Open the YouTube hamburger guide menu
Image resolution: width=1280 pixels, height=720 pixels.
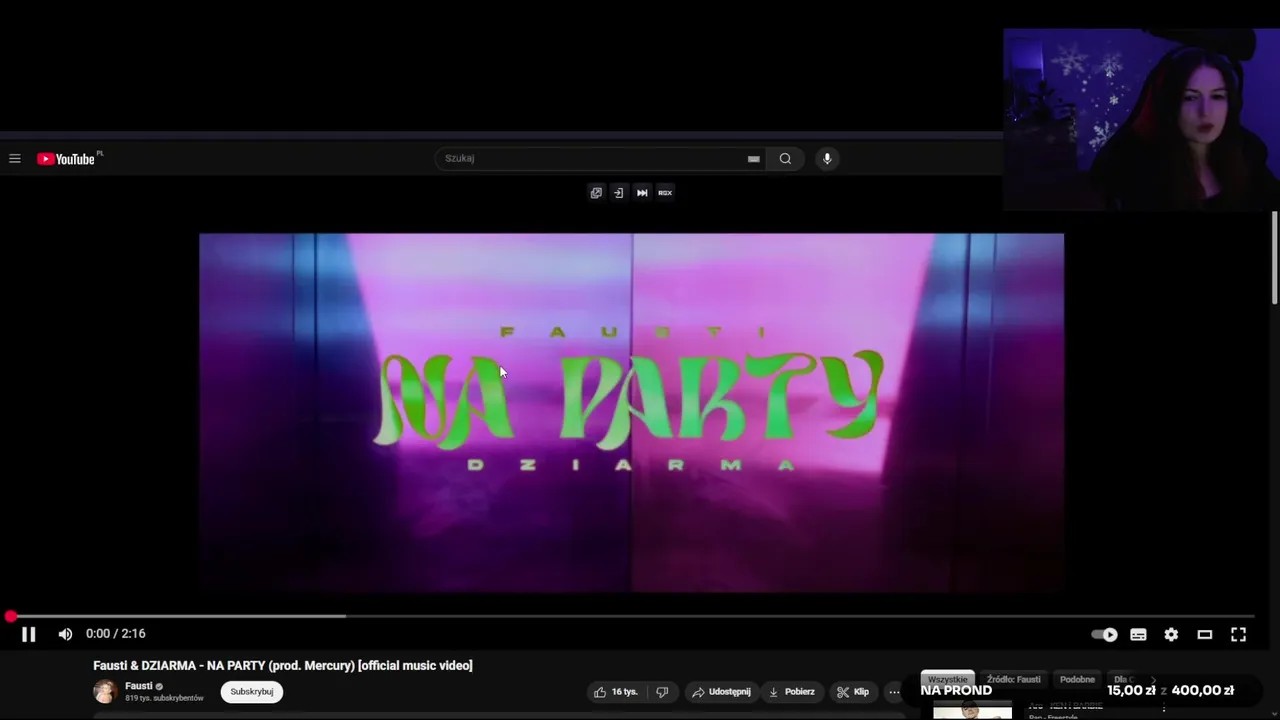15,158
